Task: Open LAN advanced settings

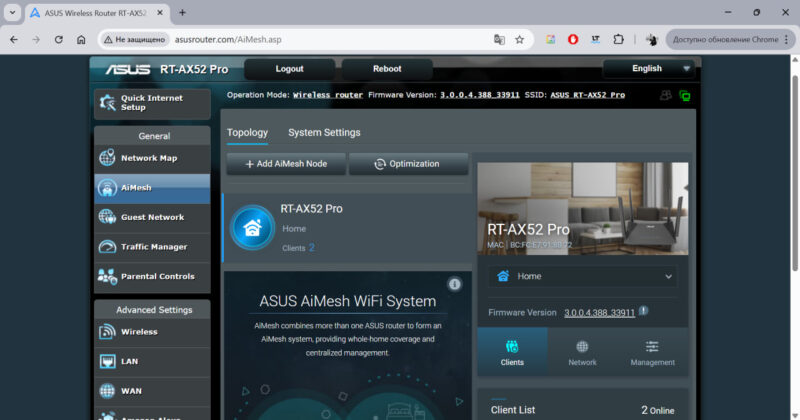Action: click(x=152, y=362)
